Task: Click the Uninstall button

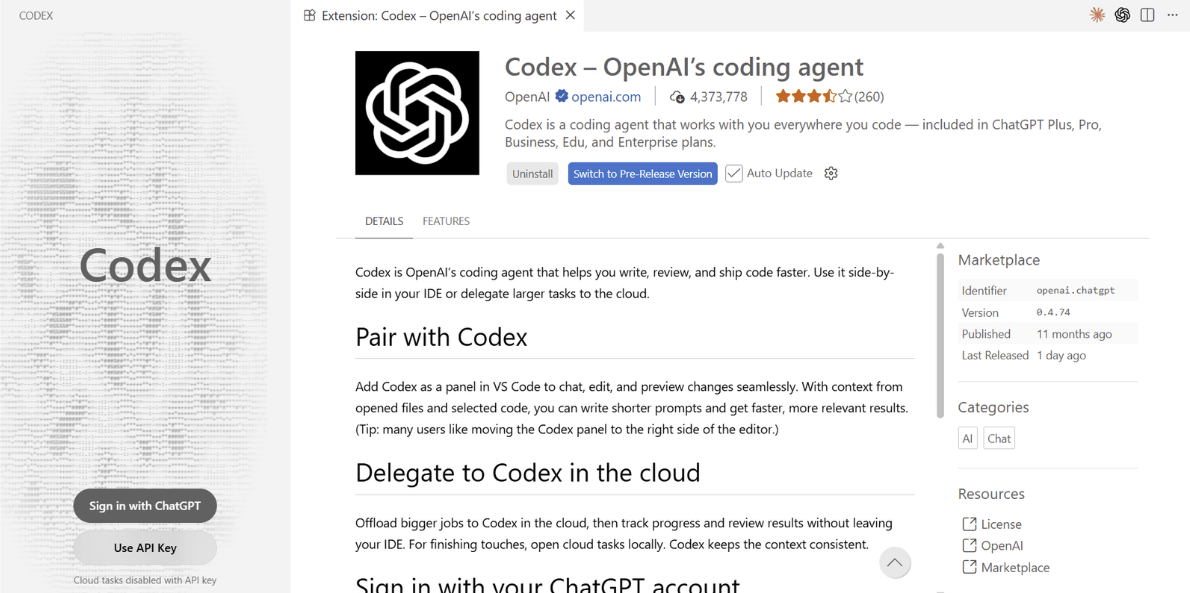Action: (x=532, y=174)
